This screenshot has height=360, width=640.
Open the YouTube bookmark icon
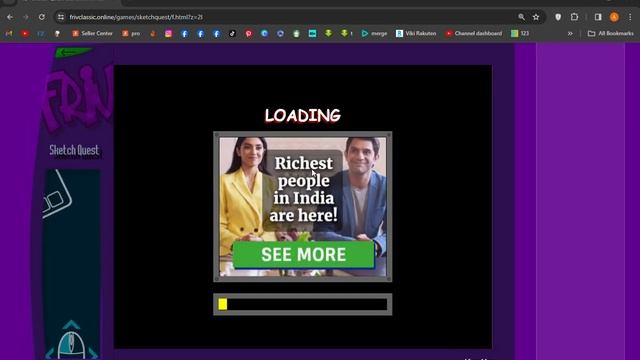[25, 33]
